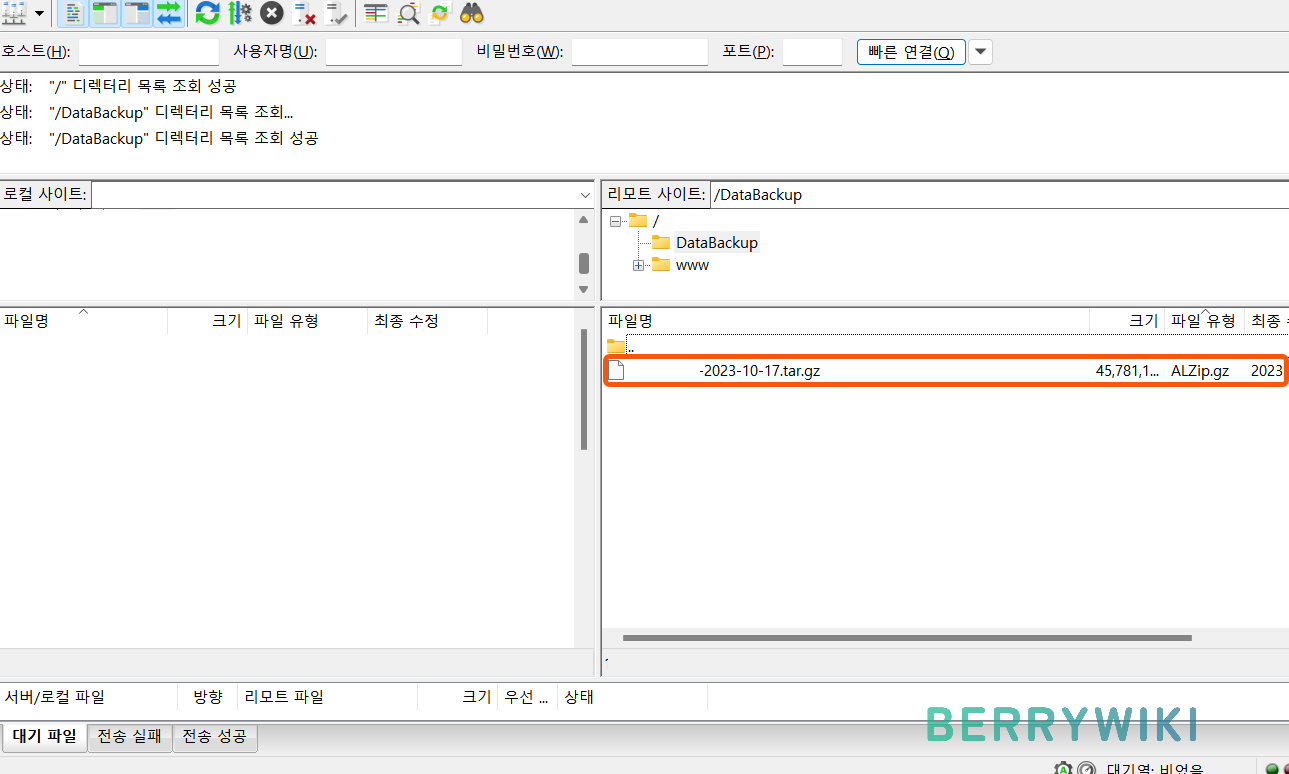
Task: Click the 사용자명 input field
Action: 394,52
